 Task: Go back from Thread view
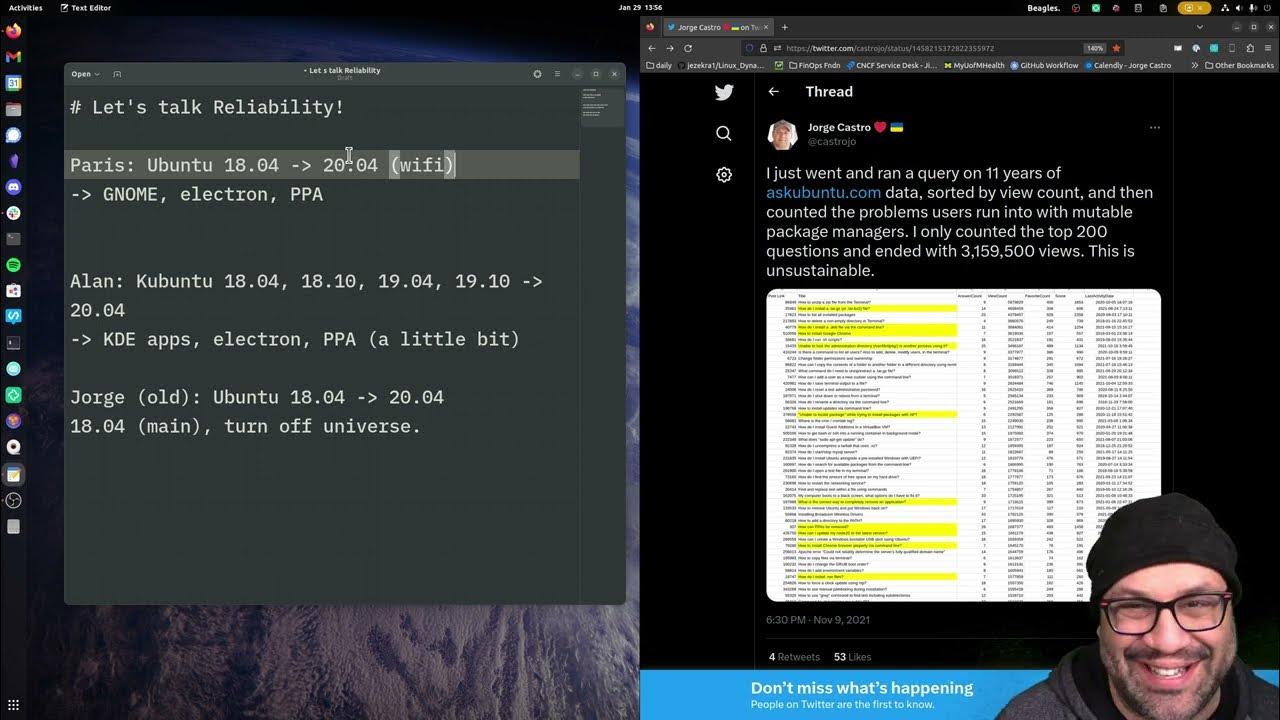click(x=774, y=91)
